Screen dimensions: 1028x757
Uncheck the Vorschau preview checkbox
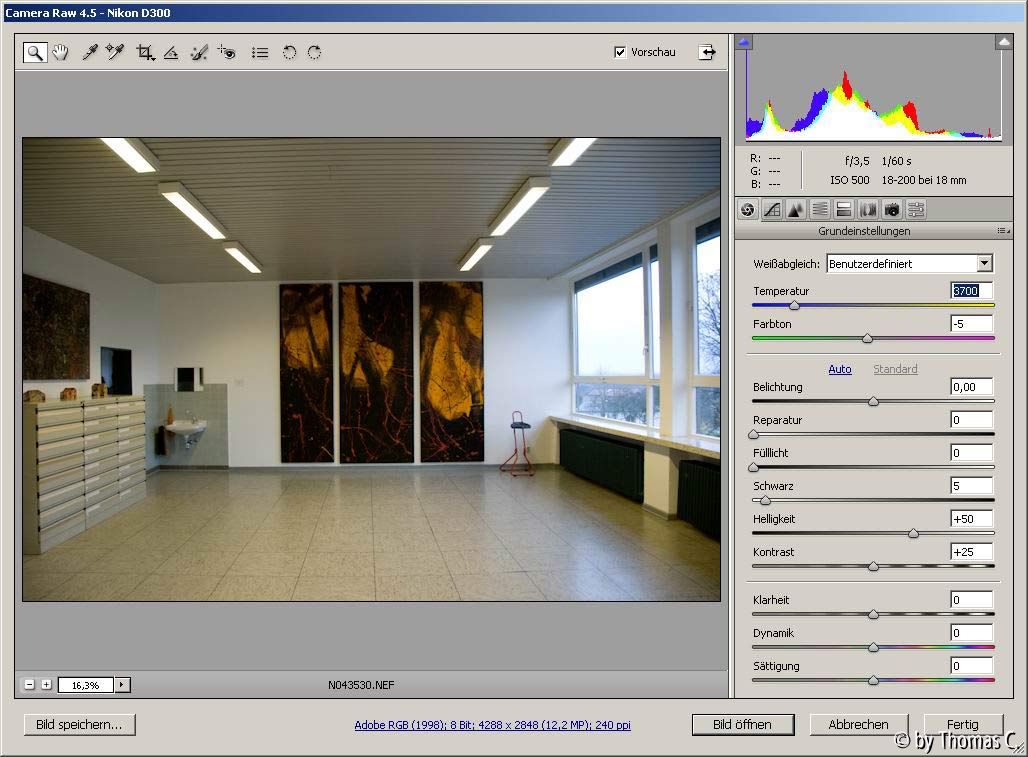620,52
